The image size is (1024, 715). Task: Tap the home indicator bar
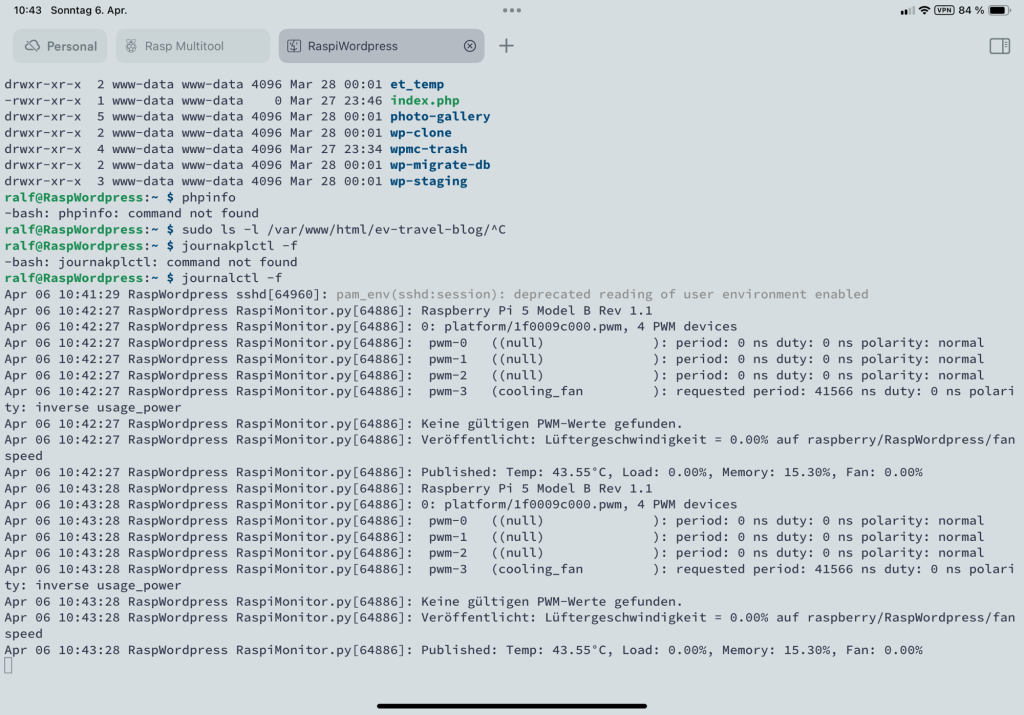pos(512,706)
